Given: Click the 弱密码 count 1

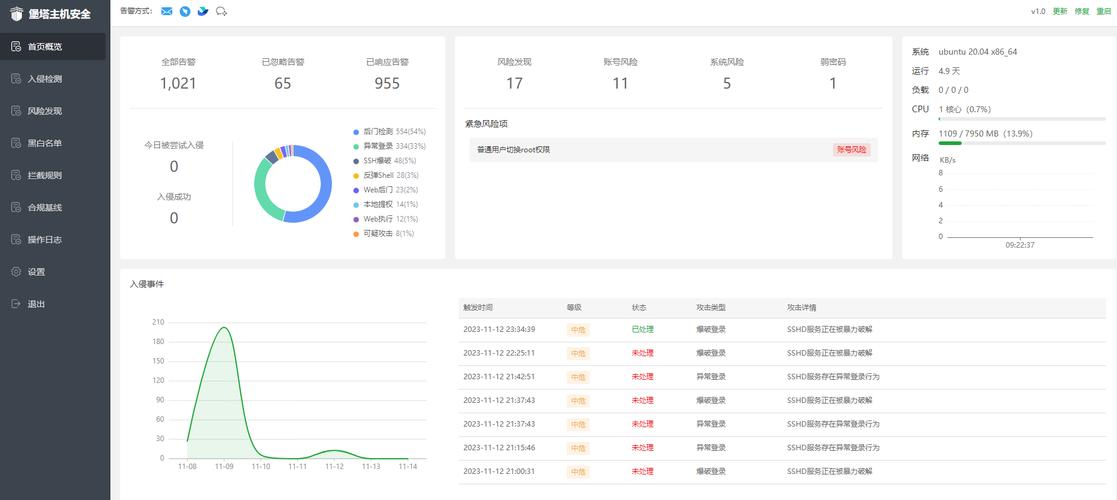Looking at the screenshot, I should coord(833,83).
